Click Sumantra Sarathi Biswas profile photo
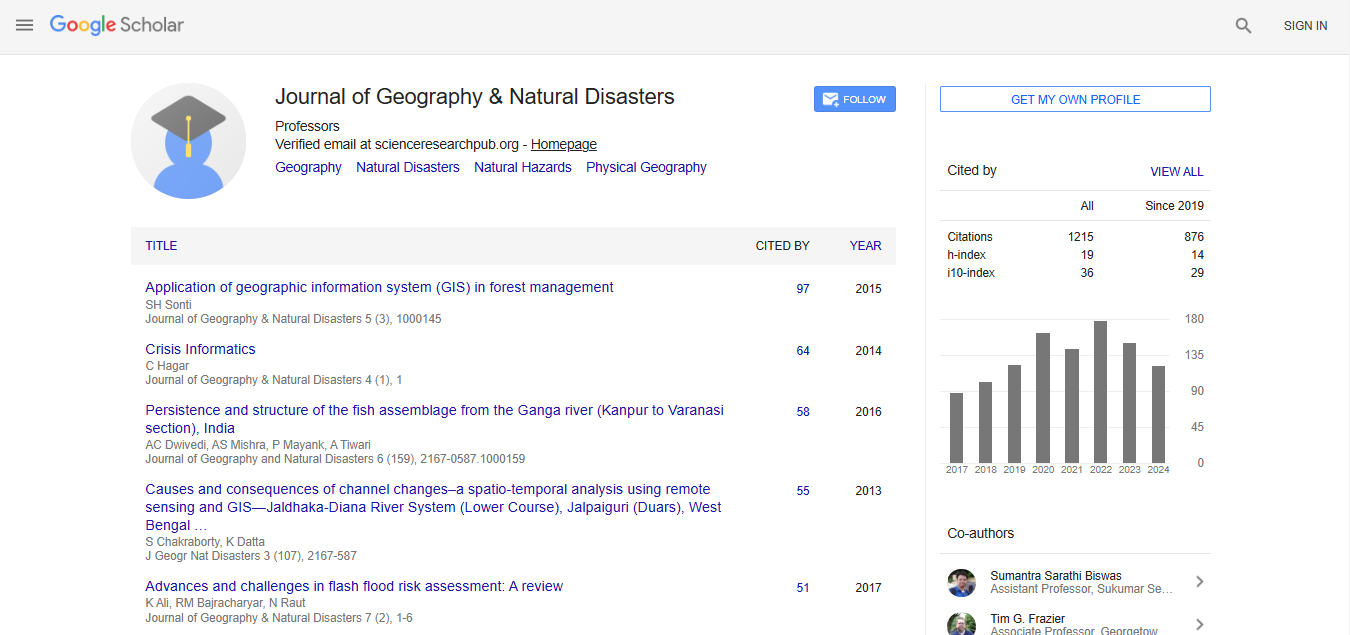The image size is (1350, 635). 961,583
